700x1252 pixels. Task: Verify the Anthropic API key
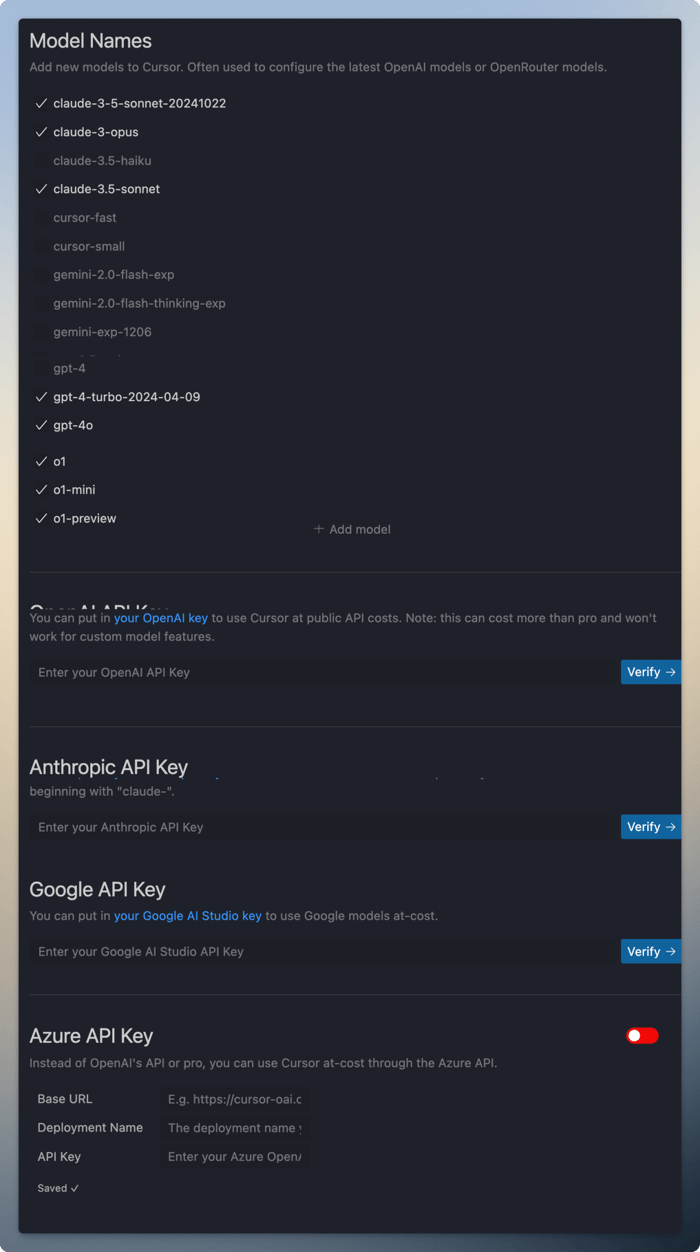pyautogui.click(x=651, y=827)
